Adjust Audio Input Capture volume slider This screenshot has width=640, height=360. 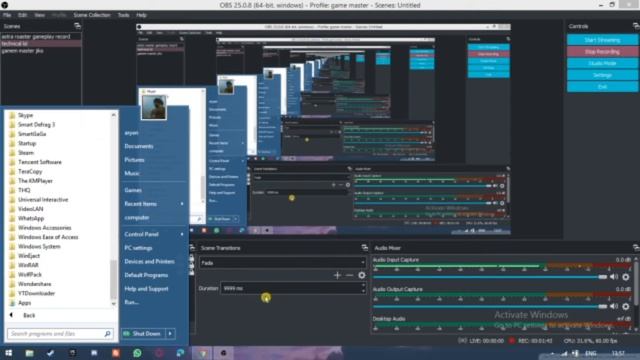pos(490,277)
